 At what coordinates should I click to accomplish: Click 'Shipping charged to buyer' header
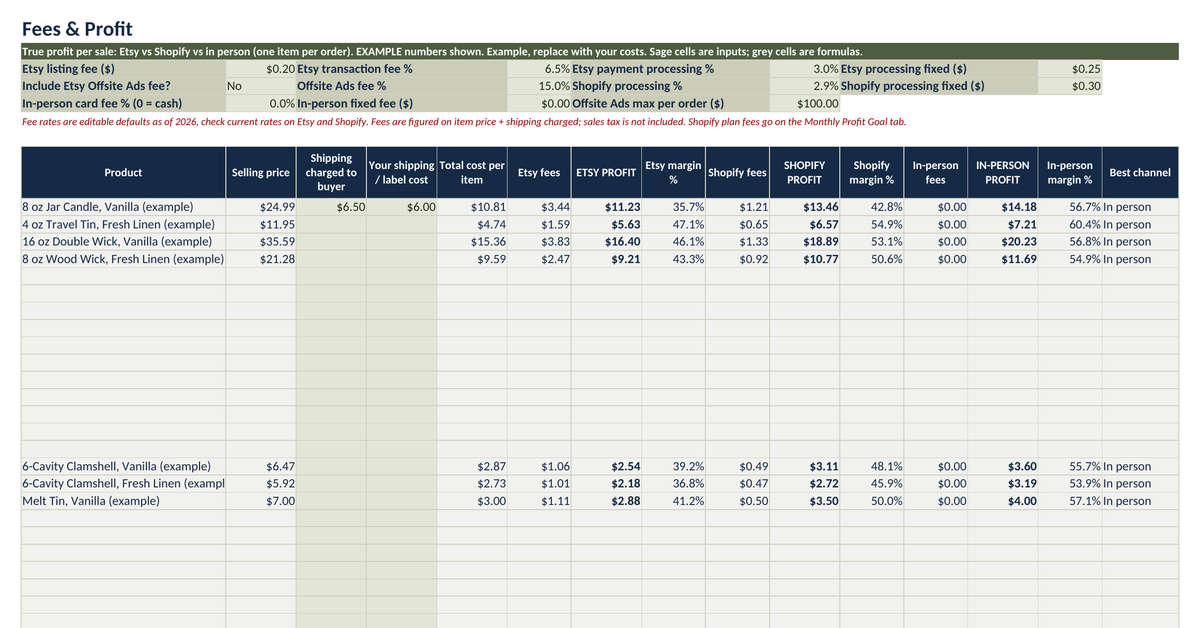pos(331,172)
